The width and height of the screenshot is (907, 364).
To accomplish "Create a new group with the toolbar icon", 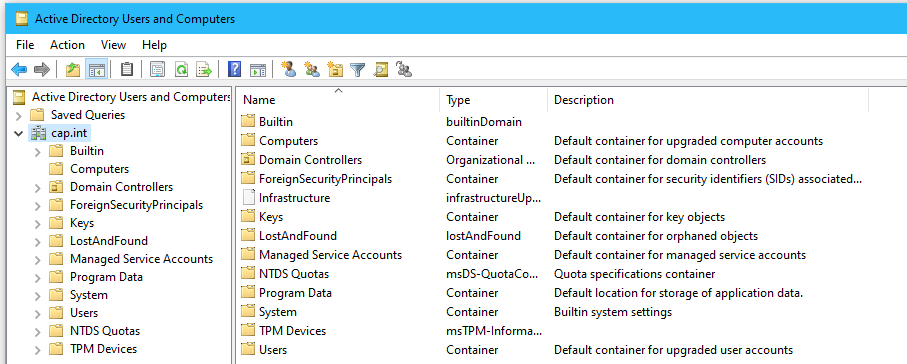I will tap(312, 70).
